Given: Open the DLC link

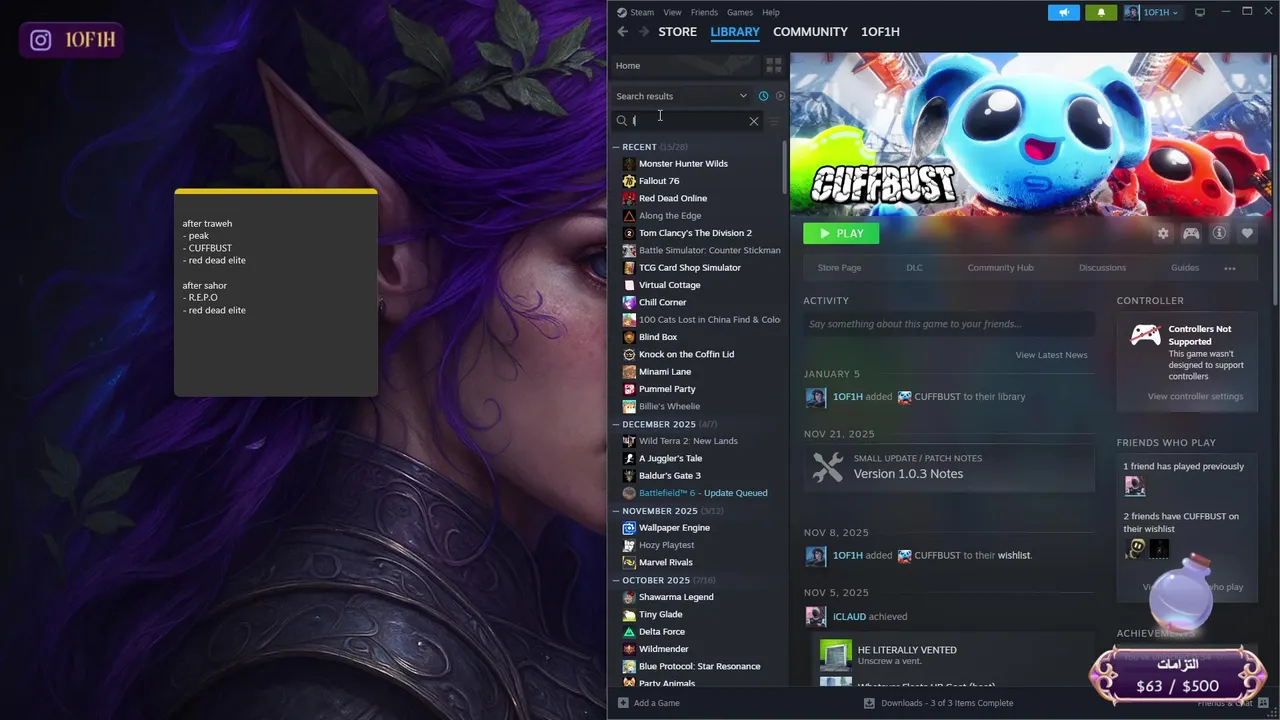Looking at the screenshot, I should point(914,268).
